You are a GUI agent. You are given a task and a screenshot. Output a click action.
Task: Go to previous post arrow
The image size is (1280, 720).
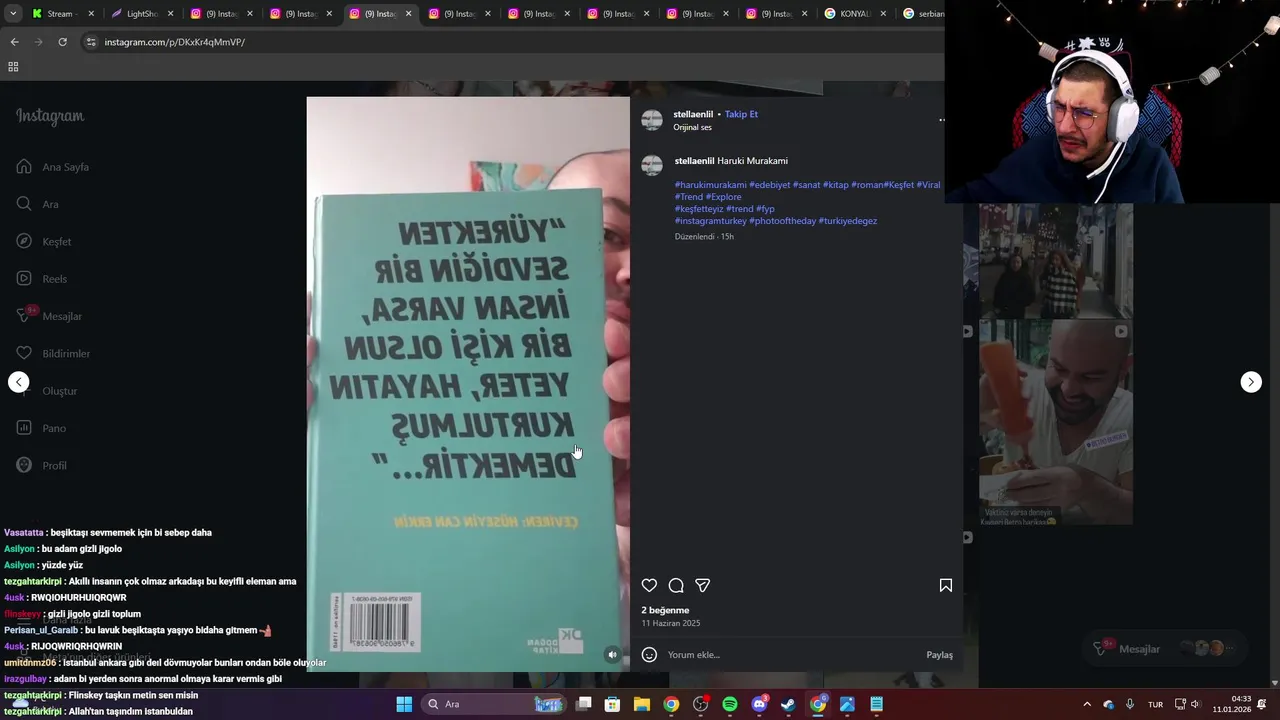coord(18,382)
